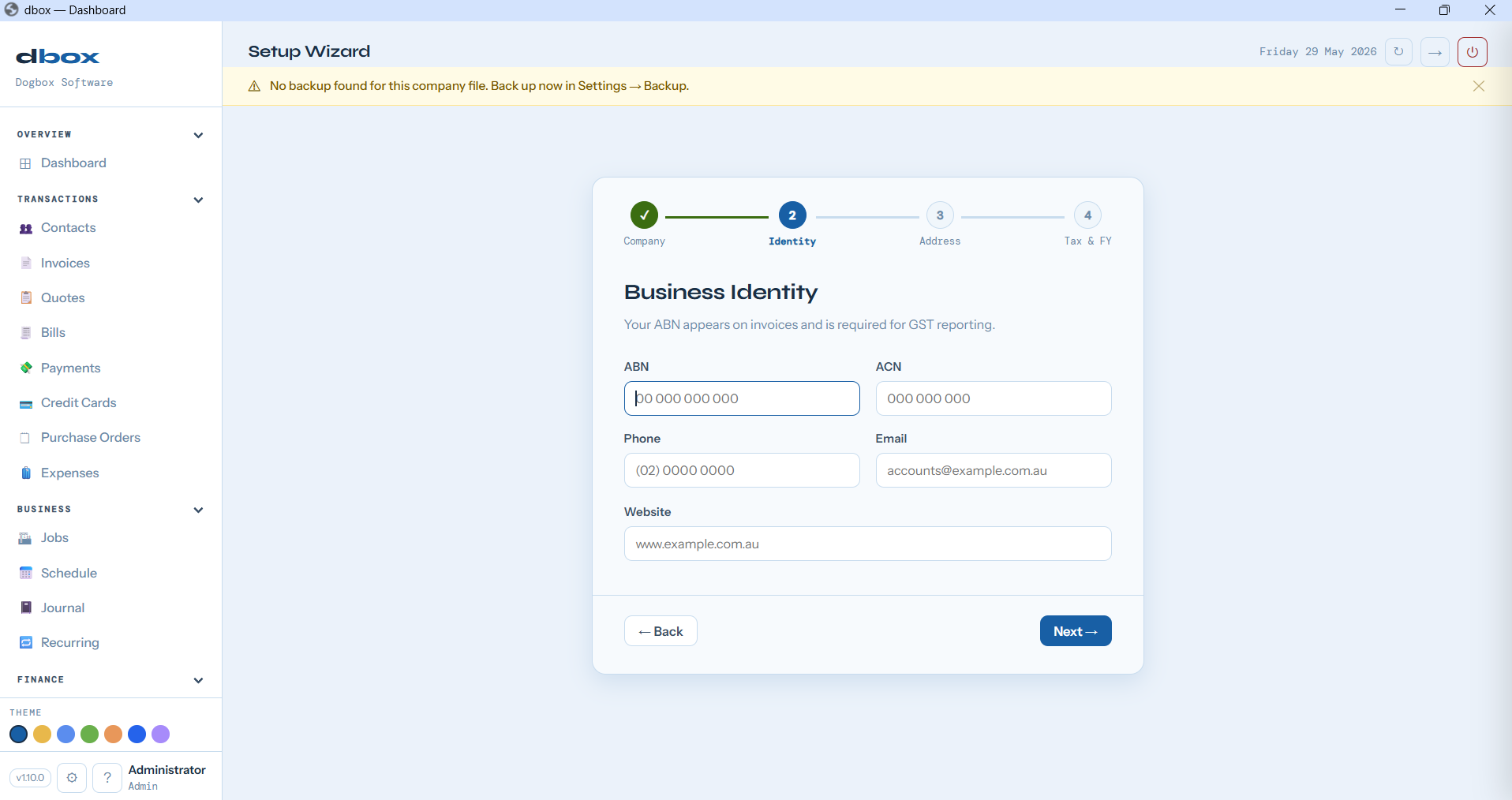Jump to wizard step 4 Tax & FY
Image resolution: width=1512 pixels, height=800 pixels.
click(1087, 215)
